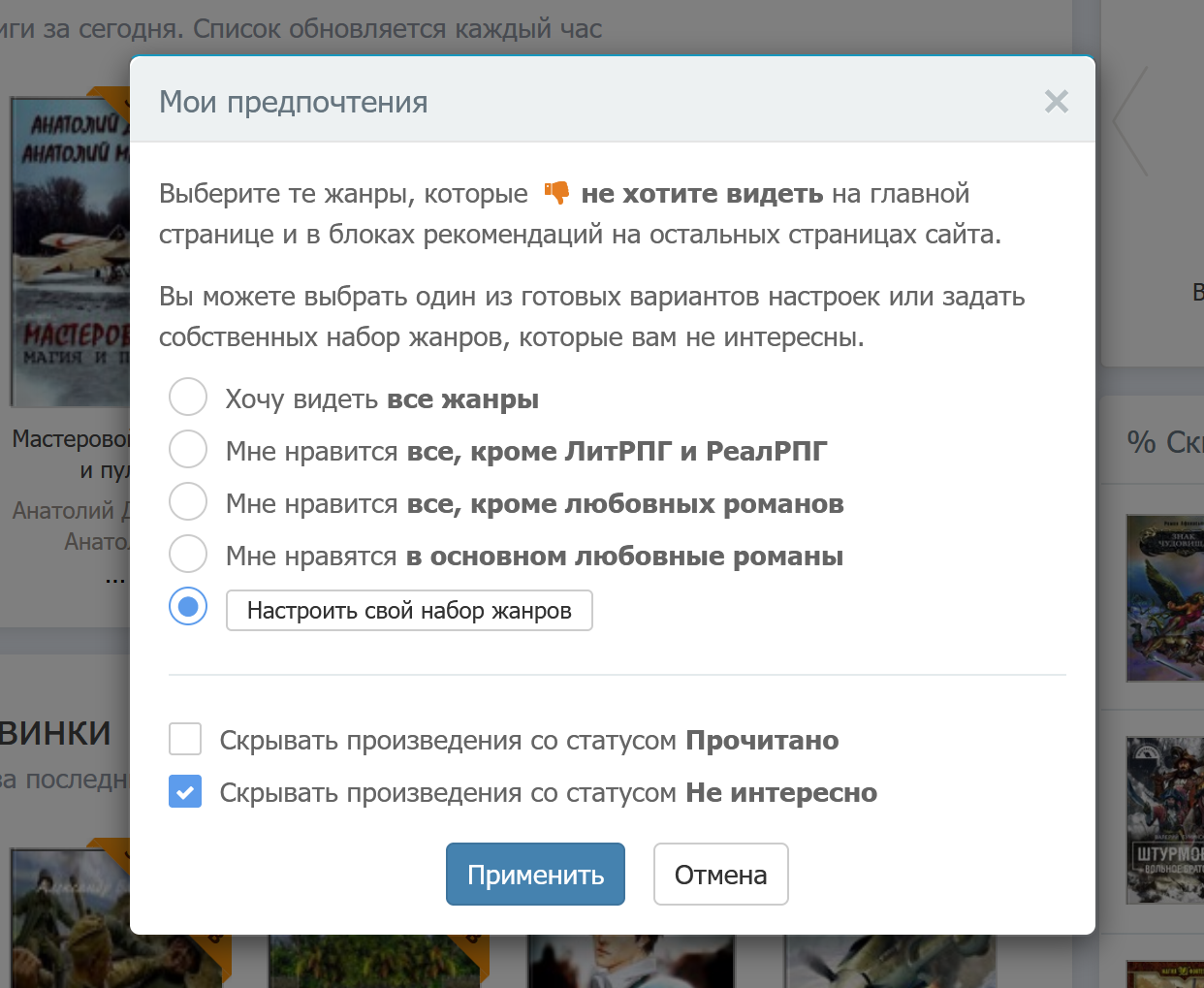
Task: Select "Хочу видеть все жанры" radio option
Action: pos(188,398)
